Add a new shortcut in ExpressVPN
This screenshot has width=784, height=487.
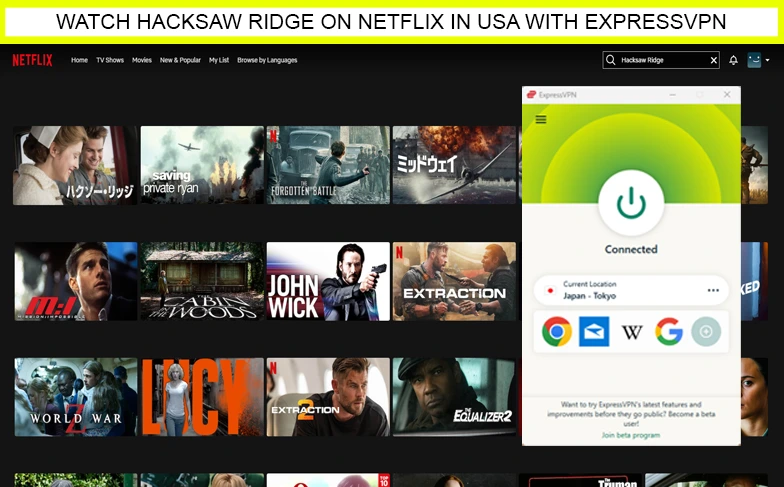(x=706, y=332)
